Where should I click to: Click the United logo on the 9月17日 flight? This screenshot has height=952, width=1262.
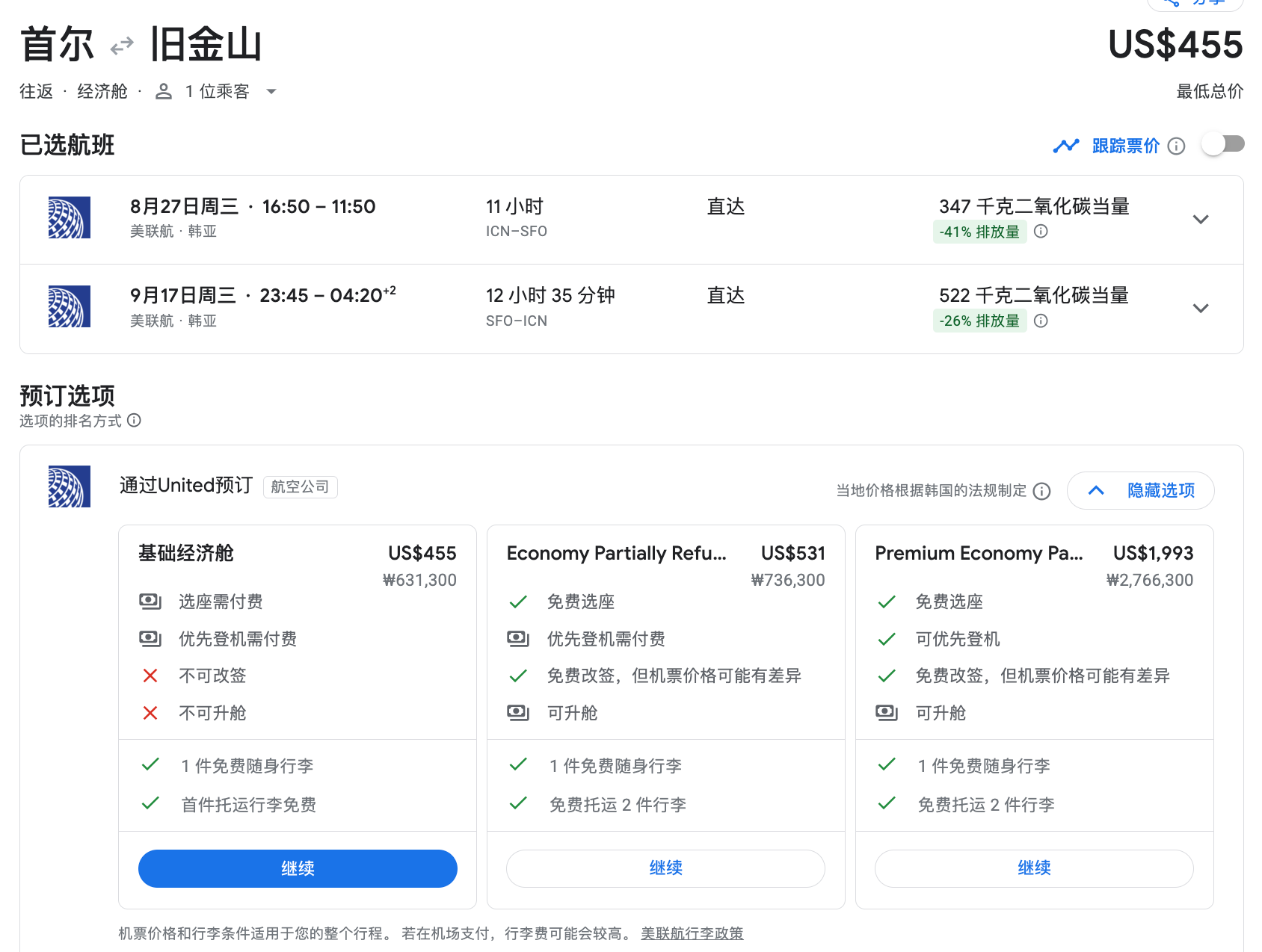pyautogui.click(x=70, y=306)
